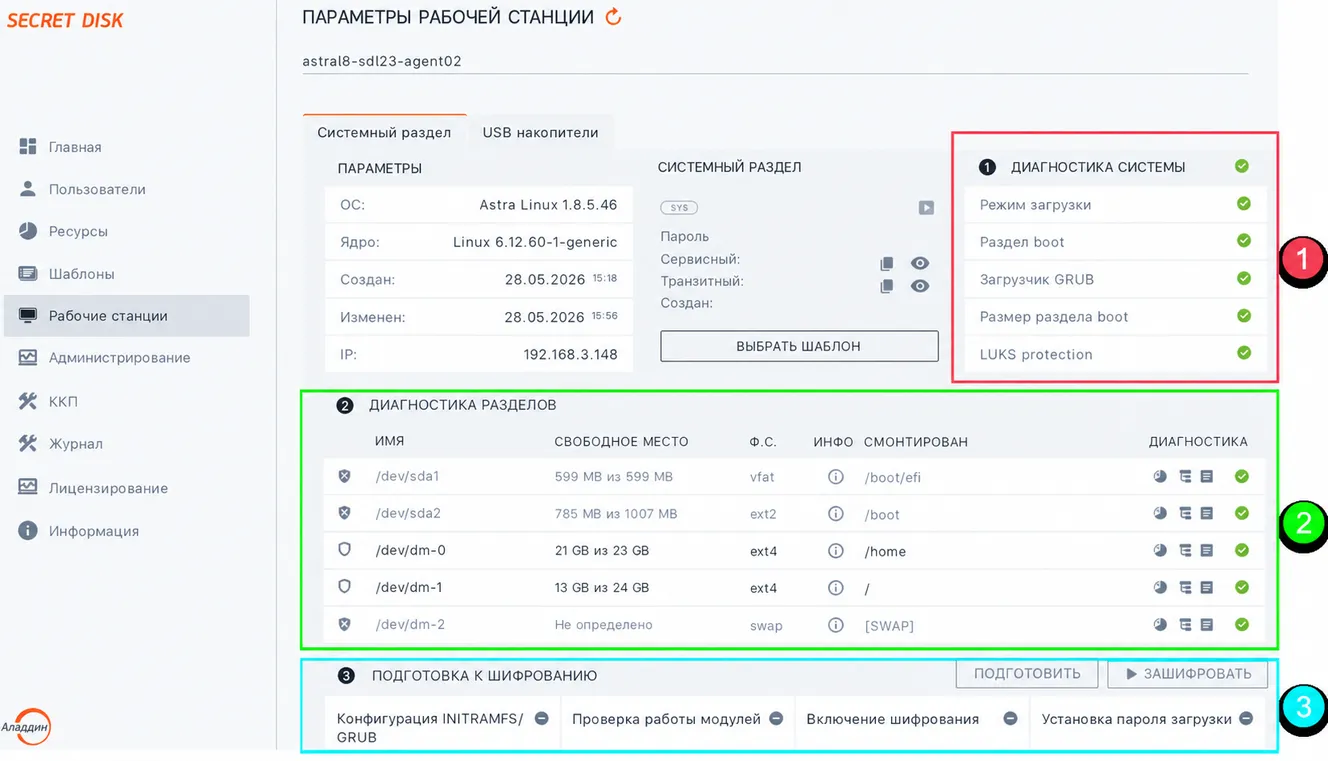The image size is (1328, 761).
Task: Select the Системный раздел tab
Action: tap(384, 132)
